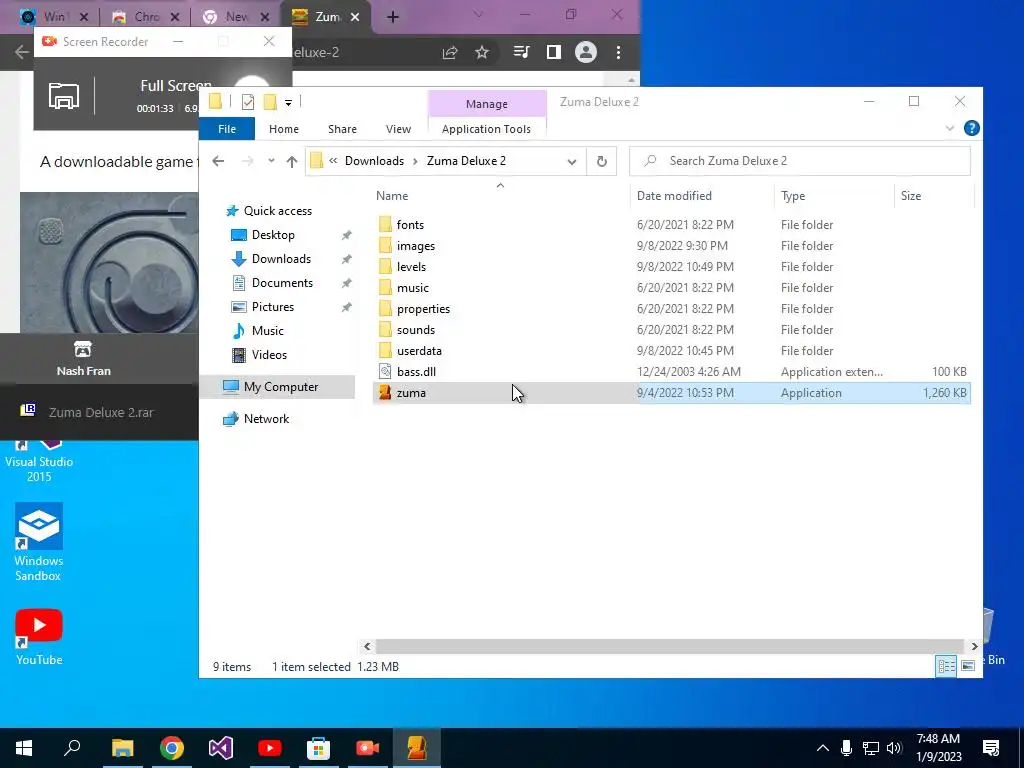Screen dimensions: 1024x768
Task: Switch to the details view layout
Action: tap(946, 665)
